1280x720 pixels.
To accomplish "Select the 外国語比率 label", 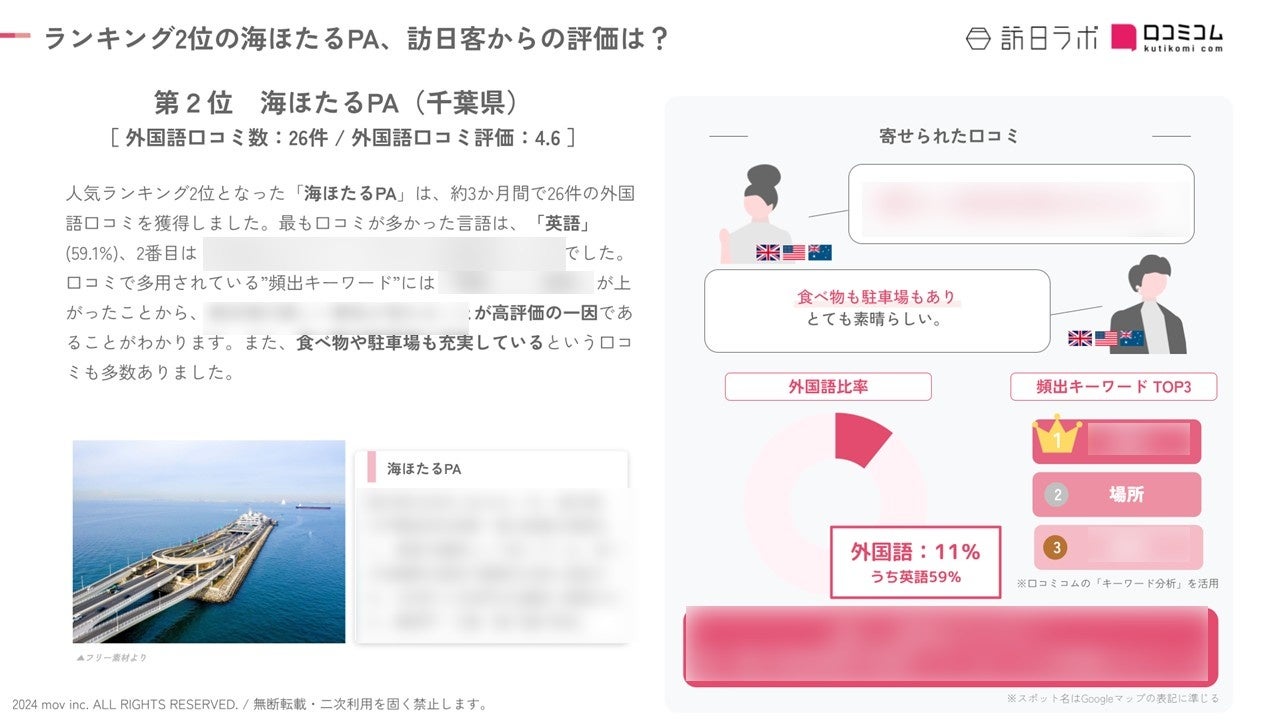I will click(x=828, y=387).
